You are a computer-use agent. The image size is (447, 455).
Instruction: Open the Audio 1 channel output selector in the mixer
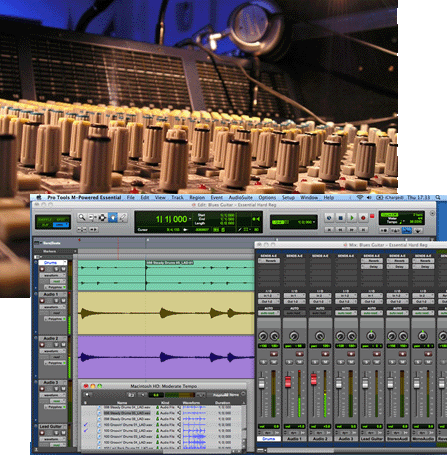click(x=295, y=302)
